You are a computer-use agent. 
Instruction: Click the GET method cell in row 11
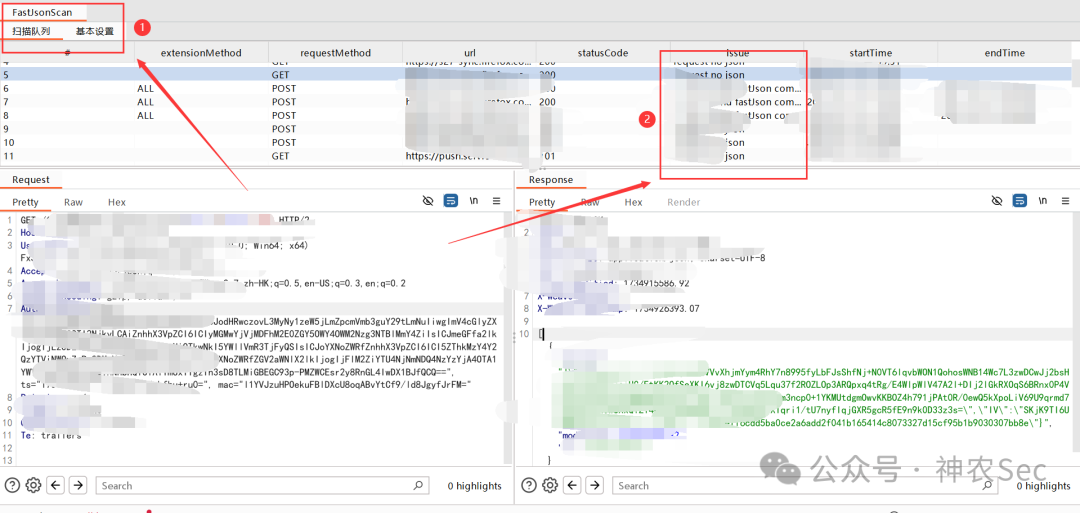280,156
